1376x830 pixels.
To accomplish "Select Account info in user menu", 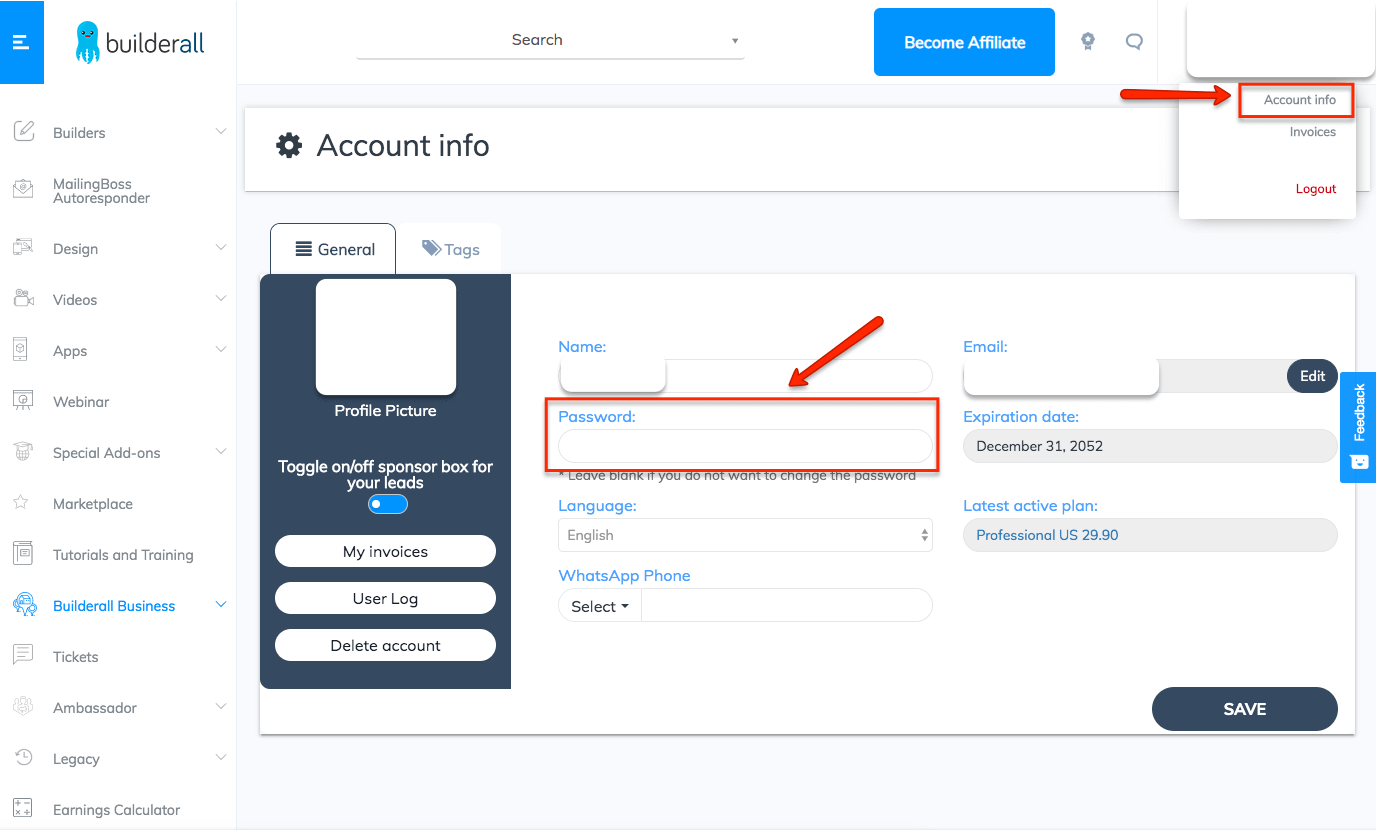I will [x=1299, y=100].
